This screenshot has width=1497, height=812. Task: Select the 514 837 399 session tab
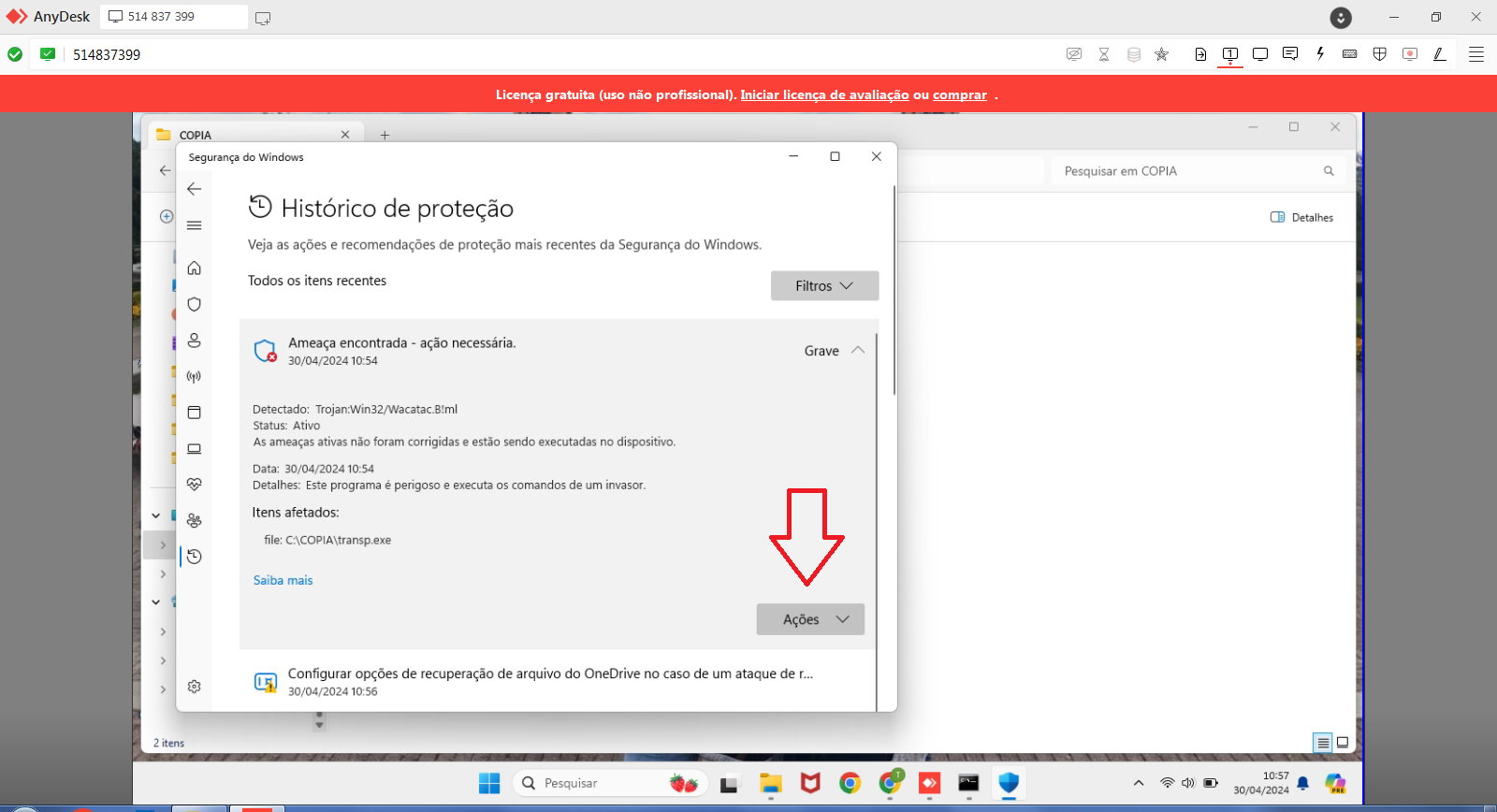[174, 17]
